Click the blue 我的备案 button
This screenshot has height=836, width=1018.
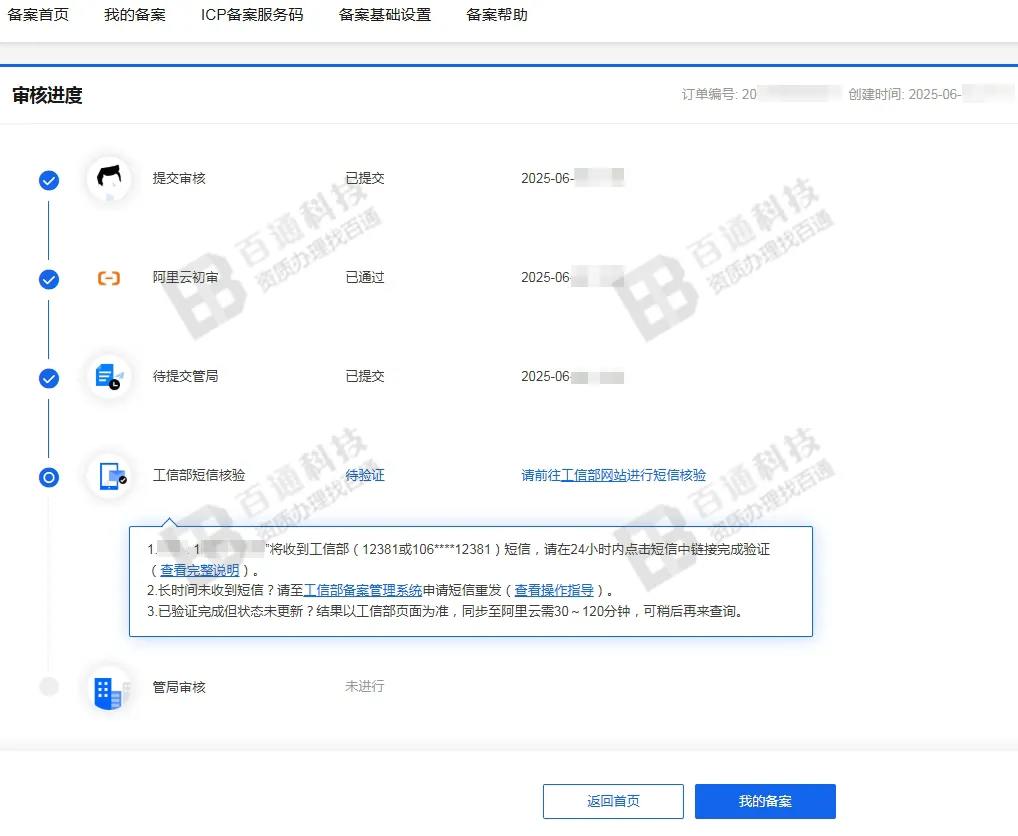point(765,801)
